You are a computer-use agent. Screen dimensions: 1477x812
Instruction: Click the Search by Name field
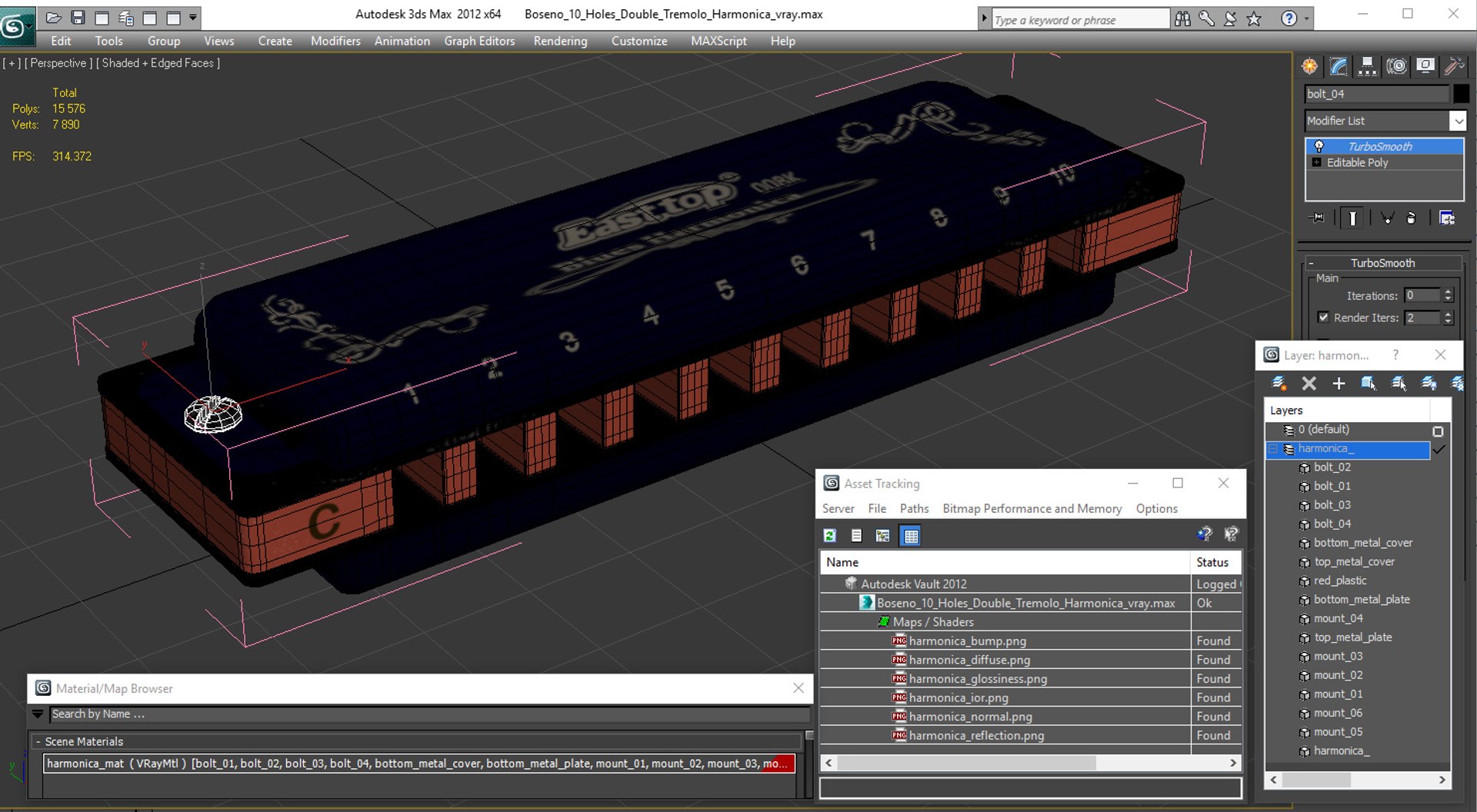pyautogui.click(x=429, y=714)
